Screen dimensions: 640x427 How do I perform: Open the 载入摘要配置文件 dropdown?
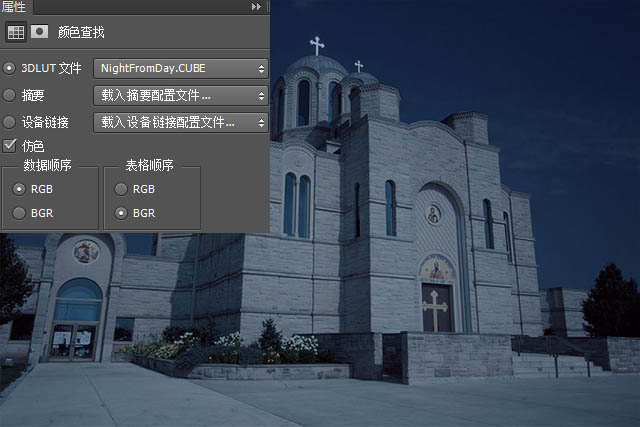click(x=181, y=96)
